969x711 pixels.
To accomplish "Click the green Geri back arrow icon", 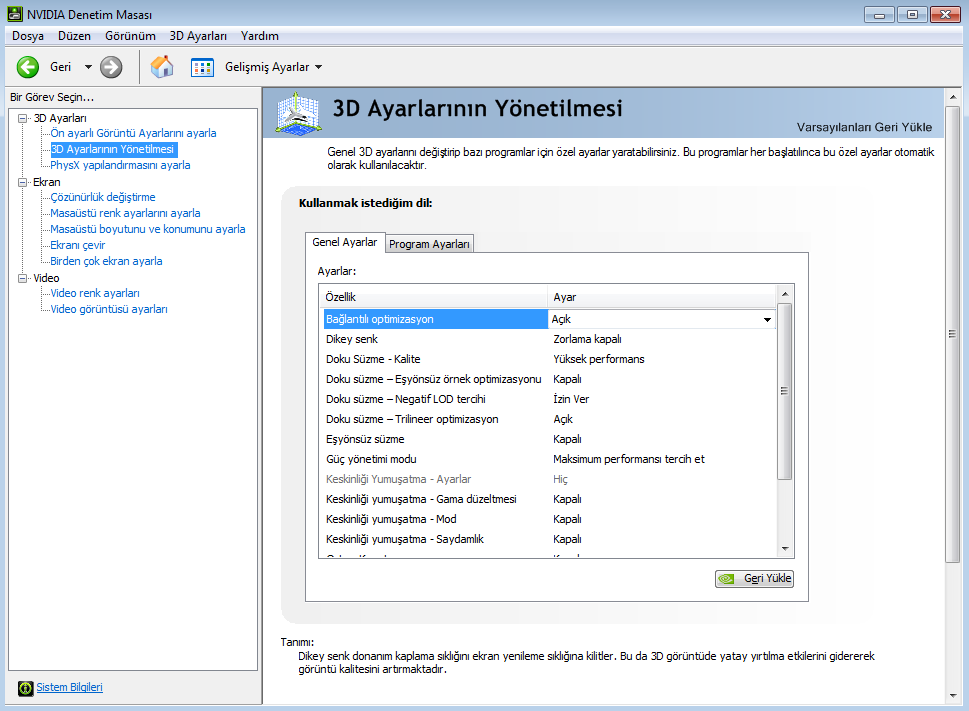I will [28, 67].
